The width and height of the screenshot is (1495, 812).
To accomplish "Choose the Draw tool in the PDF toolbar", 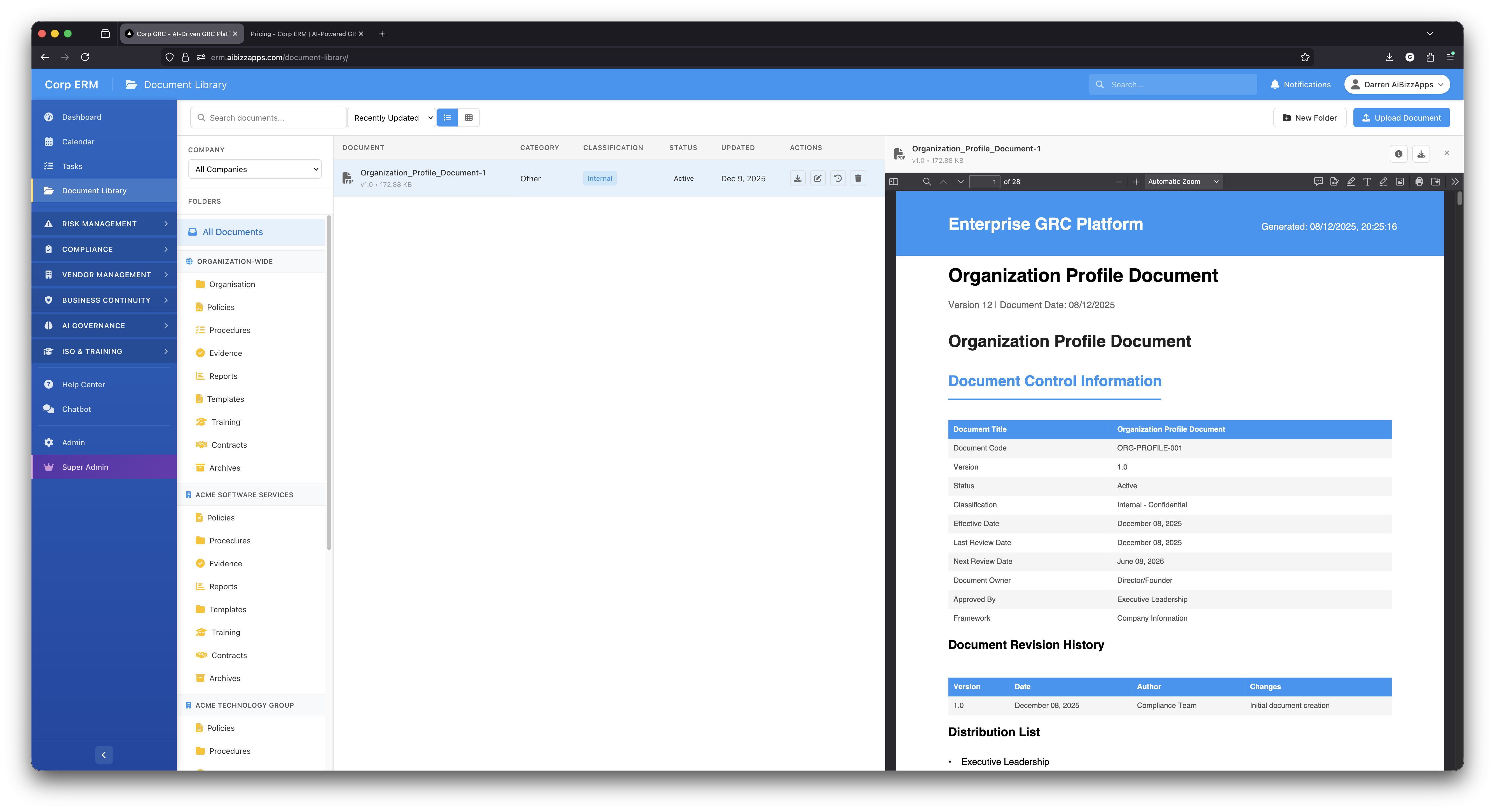I will coord(1383,182).
